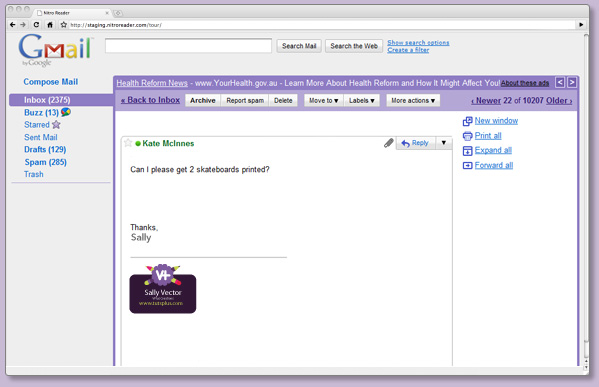
Task: Open More actions dropdown
Action: point(413,100)
